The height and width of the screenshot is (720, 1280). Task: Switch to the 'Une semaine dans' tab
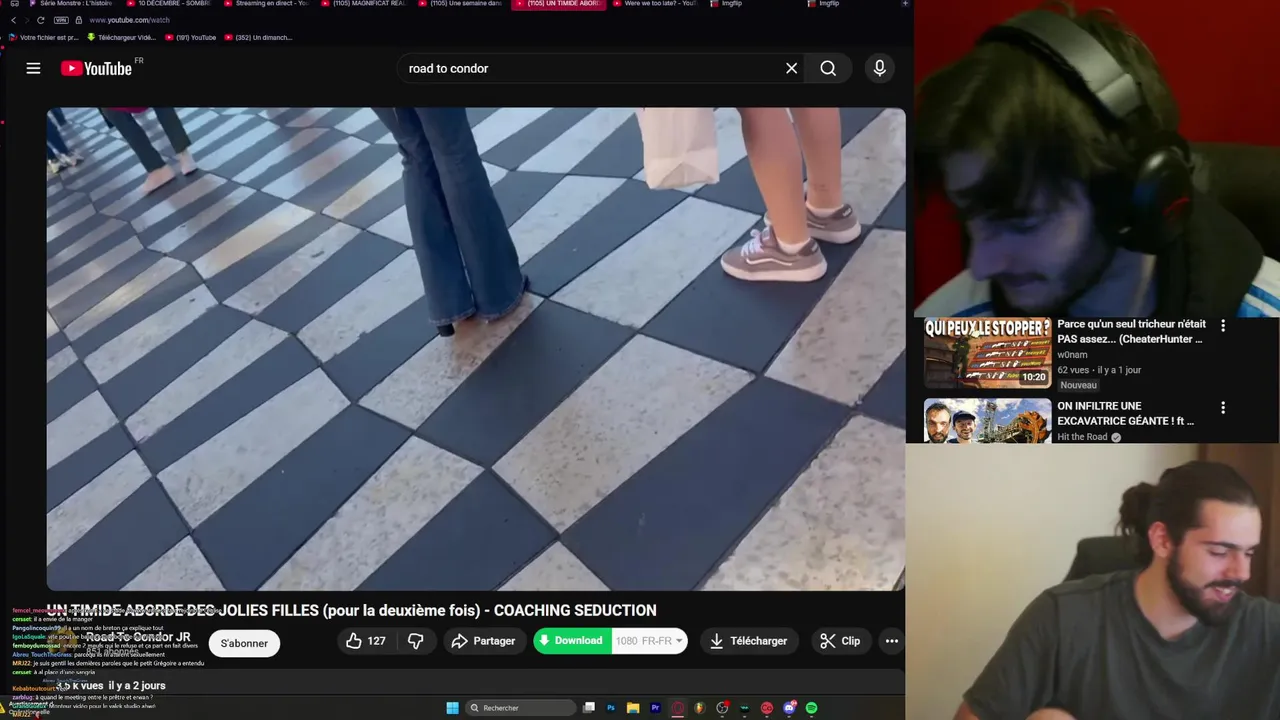click(460, 4)
